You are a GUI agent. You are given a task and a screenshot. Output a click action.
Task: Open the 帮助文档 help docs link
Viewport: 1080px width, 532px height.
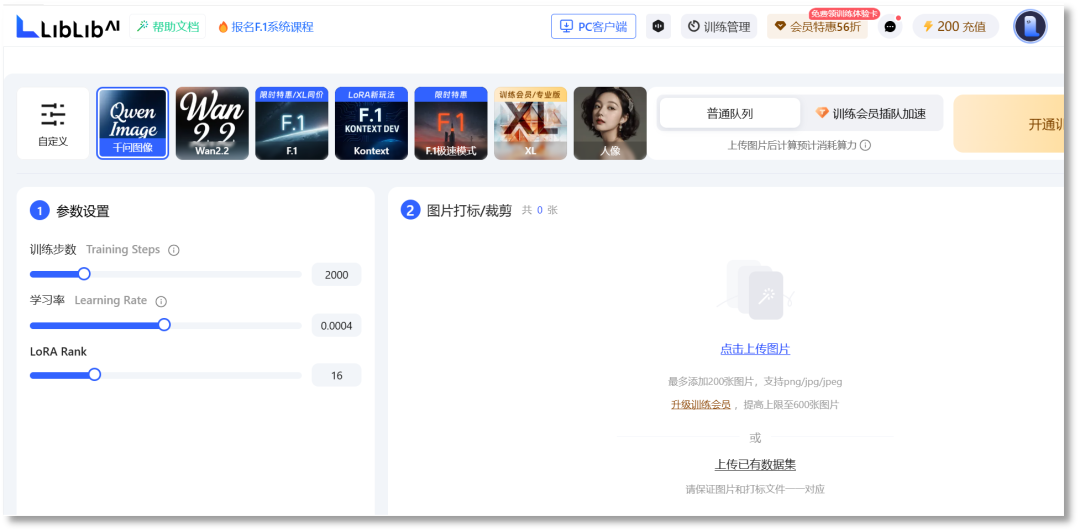(x=167, y=27)
